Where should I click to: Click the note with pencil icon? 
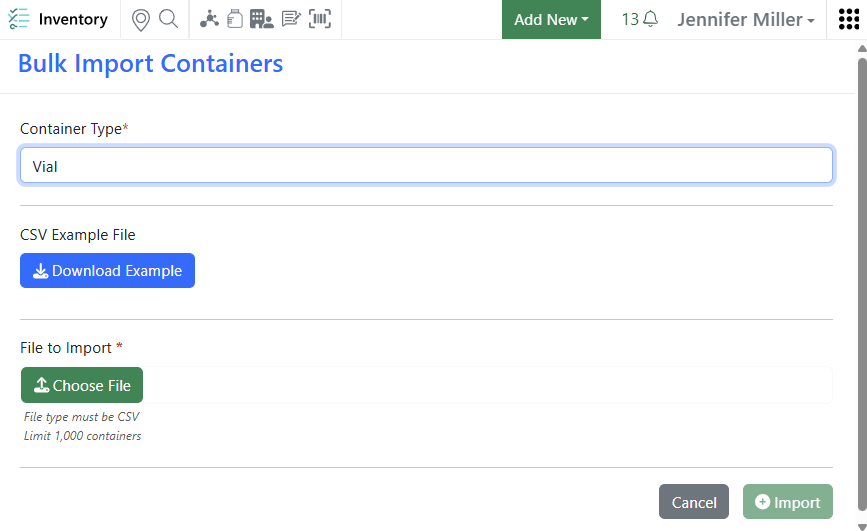[291, 20]
